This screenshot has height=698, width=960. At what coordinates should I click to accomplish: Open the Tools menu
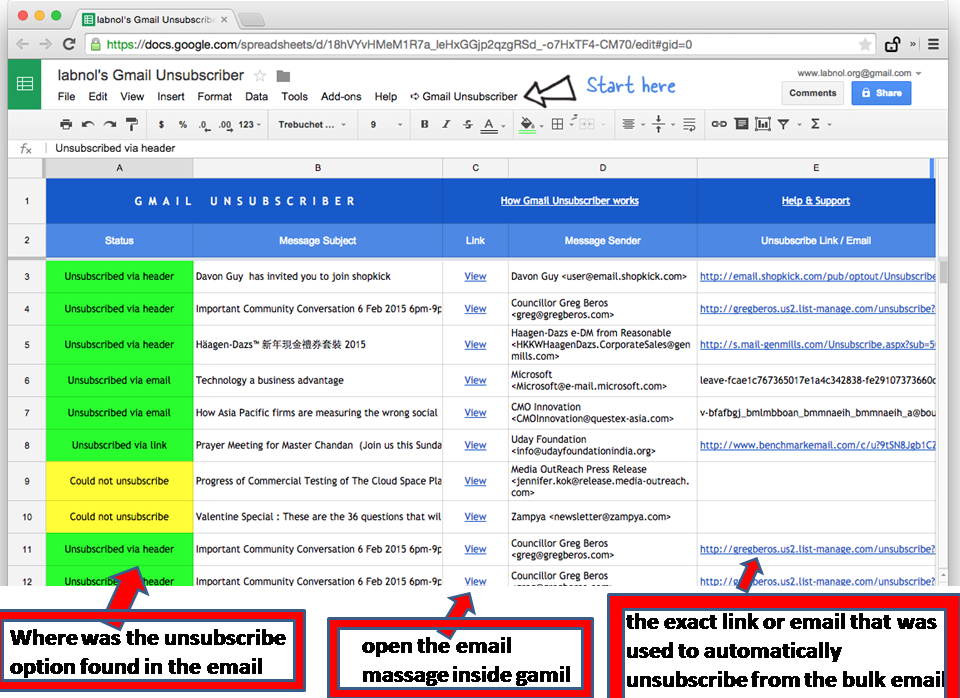click(294, 96)
